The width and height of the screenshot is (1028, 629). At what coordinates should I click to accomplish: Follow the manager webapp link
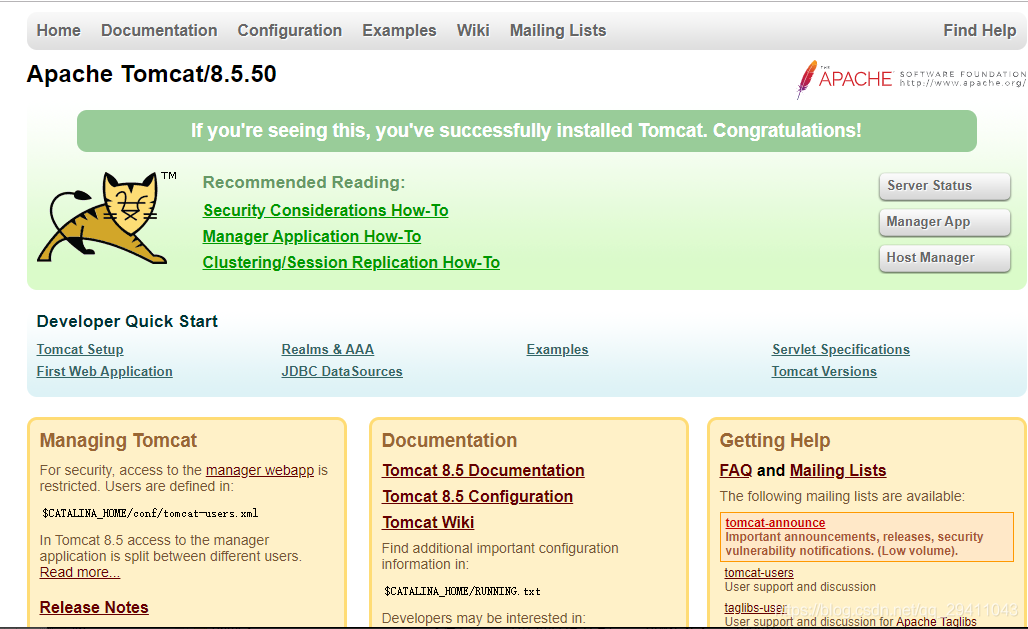[260, 470]
